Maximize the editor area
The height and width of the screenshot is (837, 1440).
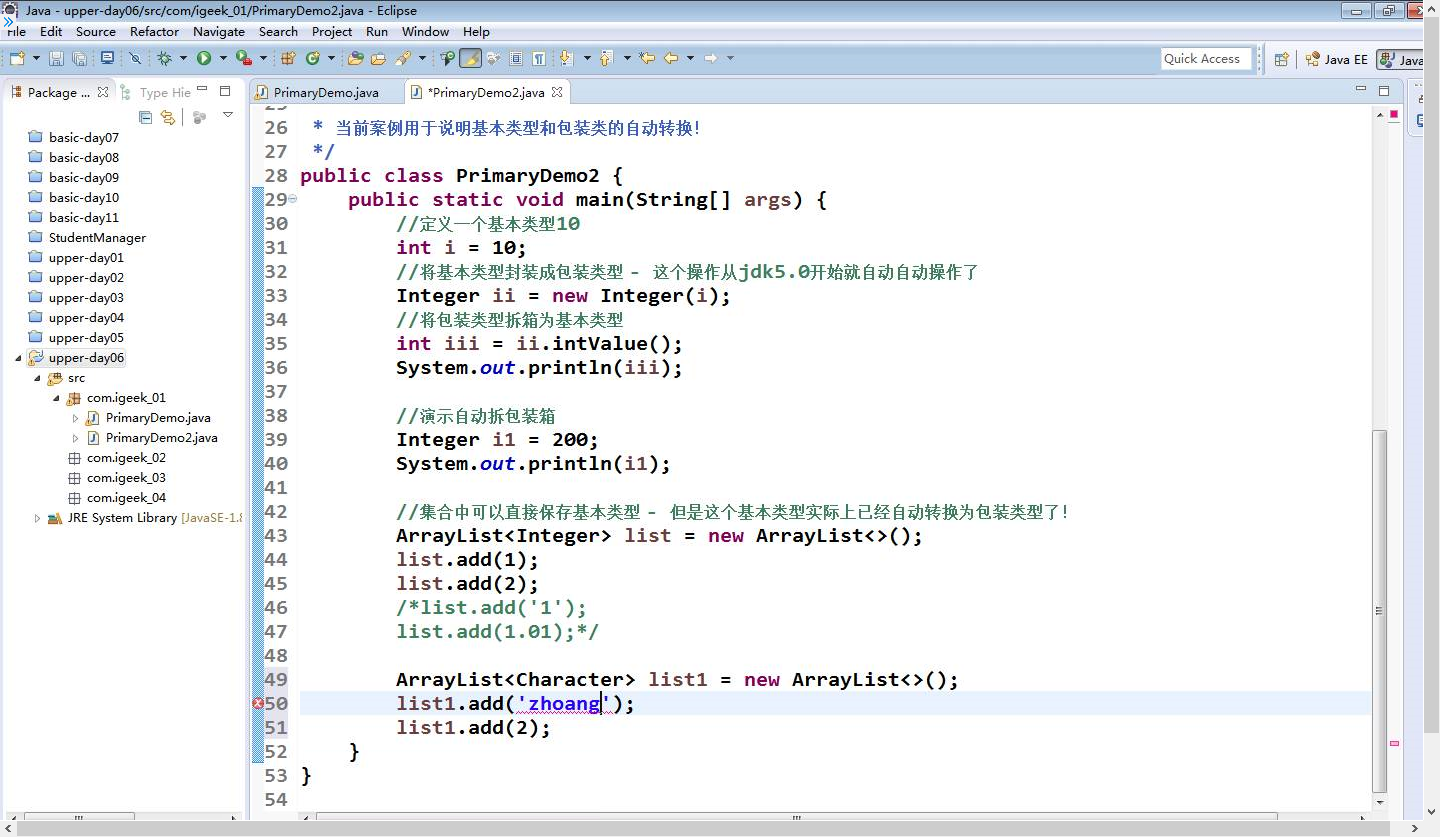coord(1384,91)
